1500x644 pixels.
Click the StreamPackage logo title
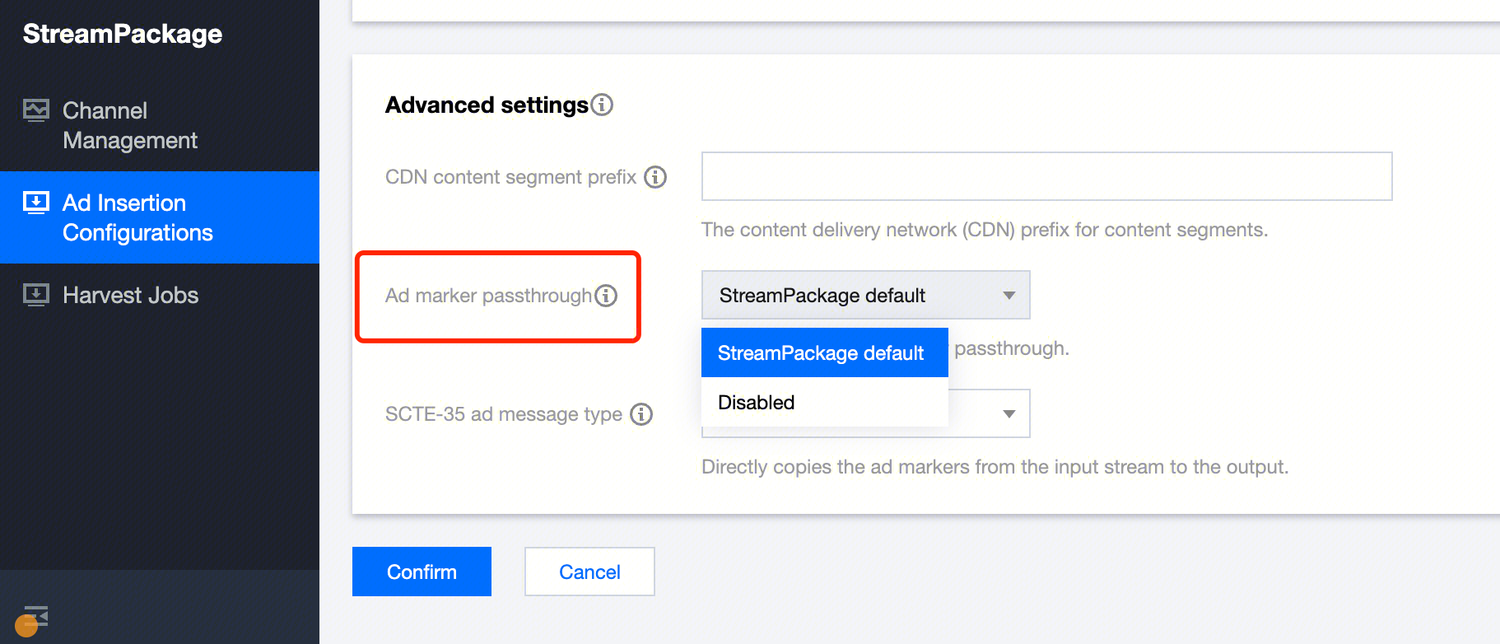point(122,34)
